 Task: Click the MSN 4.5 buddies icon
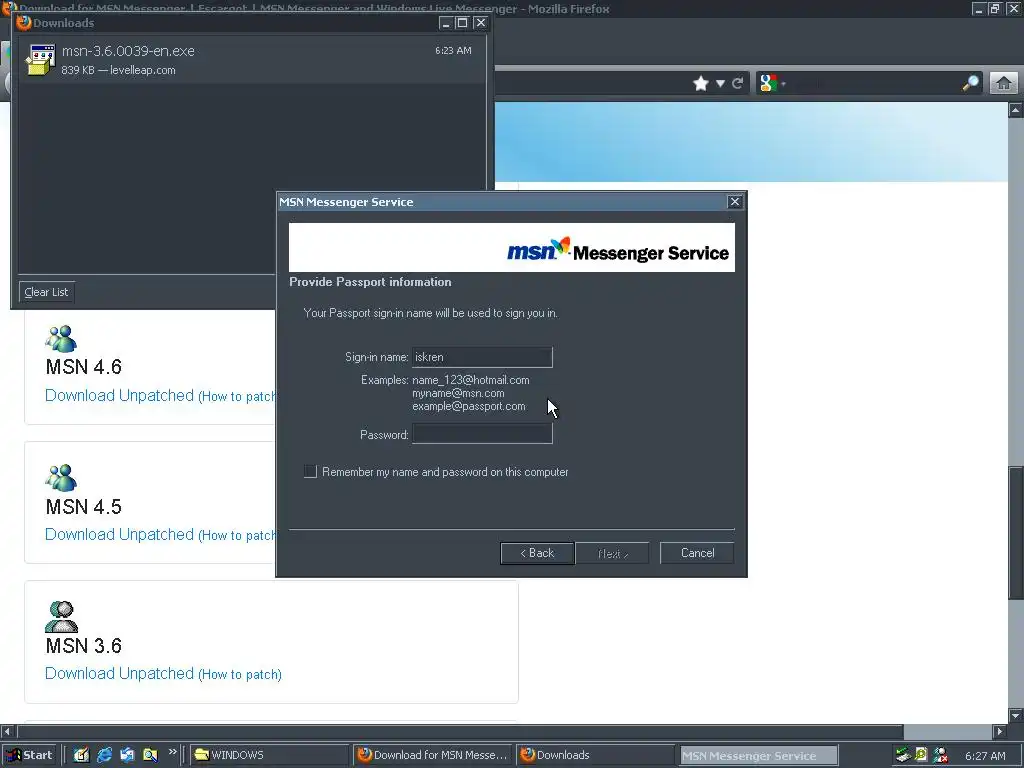tap(61, 478)
